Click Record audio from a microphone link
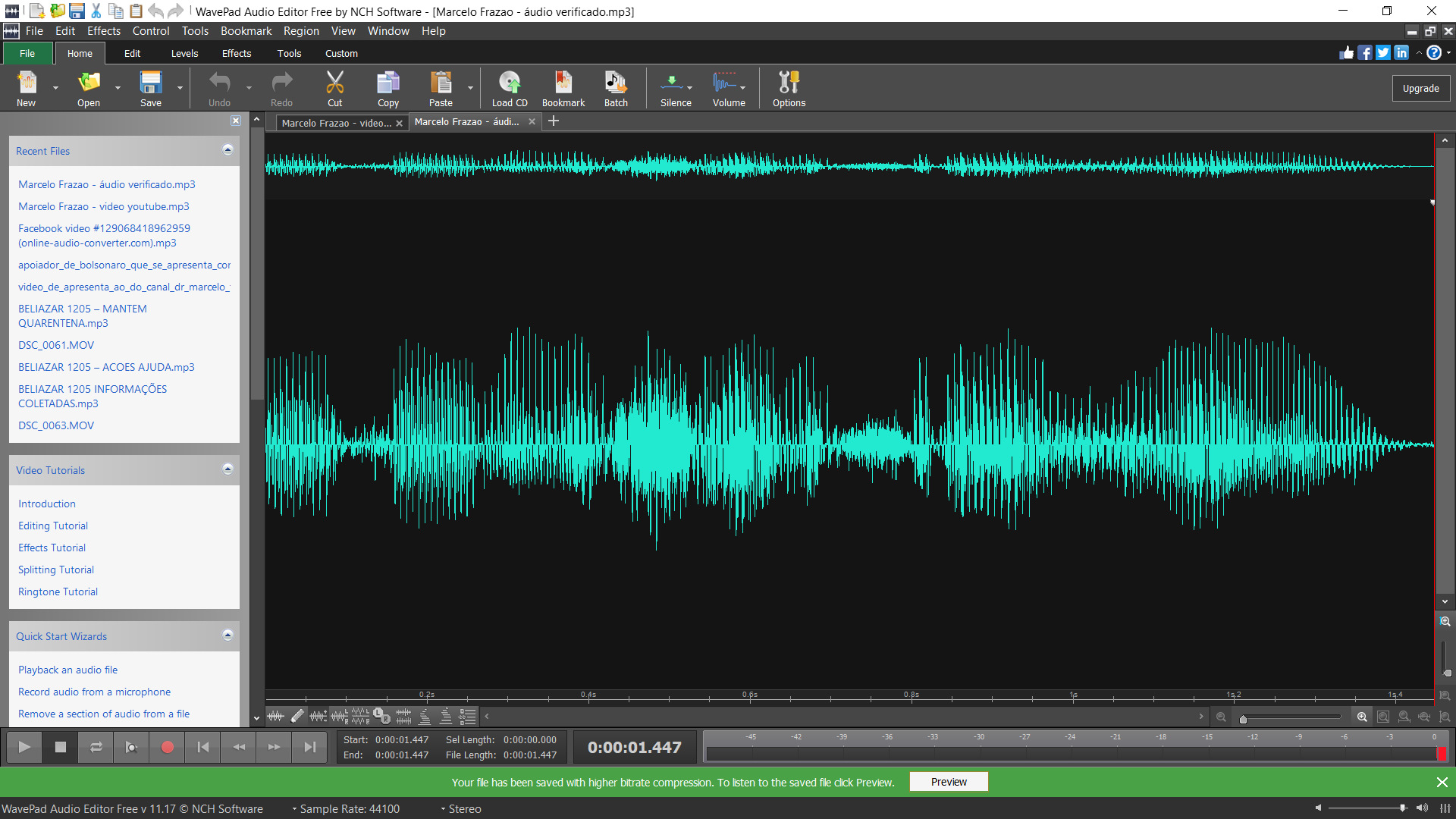The height and width of the screenshot is (819, 1456). 95,692
